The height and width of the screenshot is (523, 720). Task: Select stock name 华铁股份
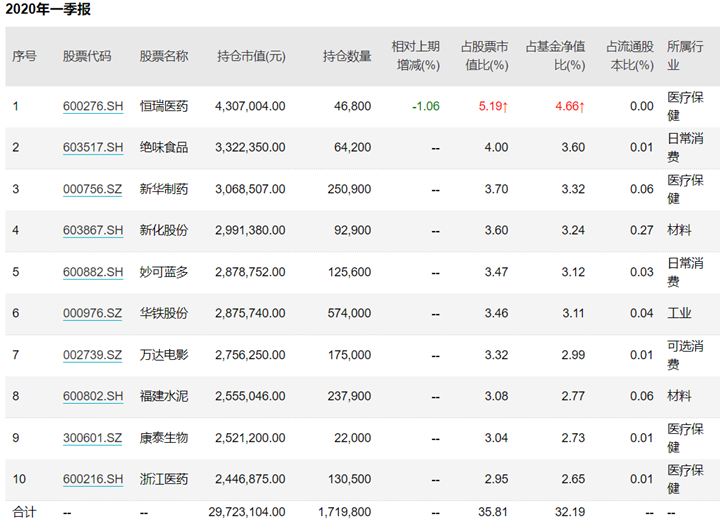click(164, 313)
